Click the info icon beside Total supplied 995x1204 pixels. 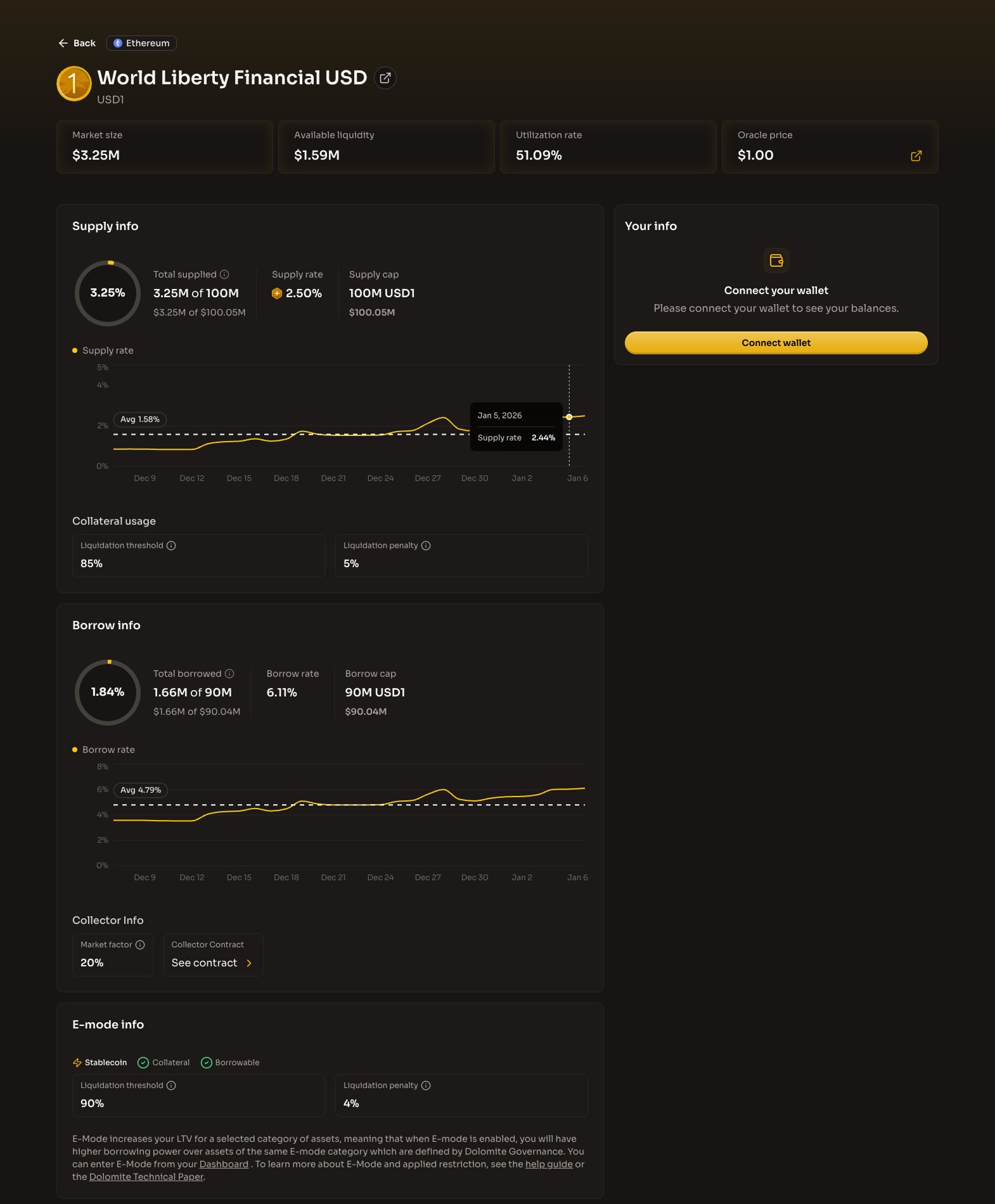click(224, 274)
